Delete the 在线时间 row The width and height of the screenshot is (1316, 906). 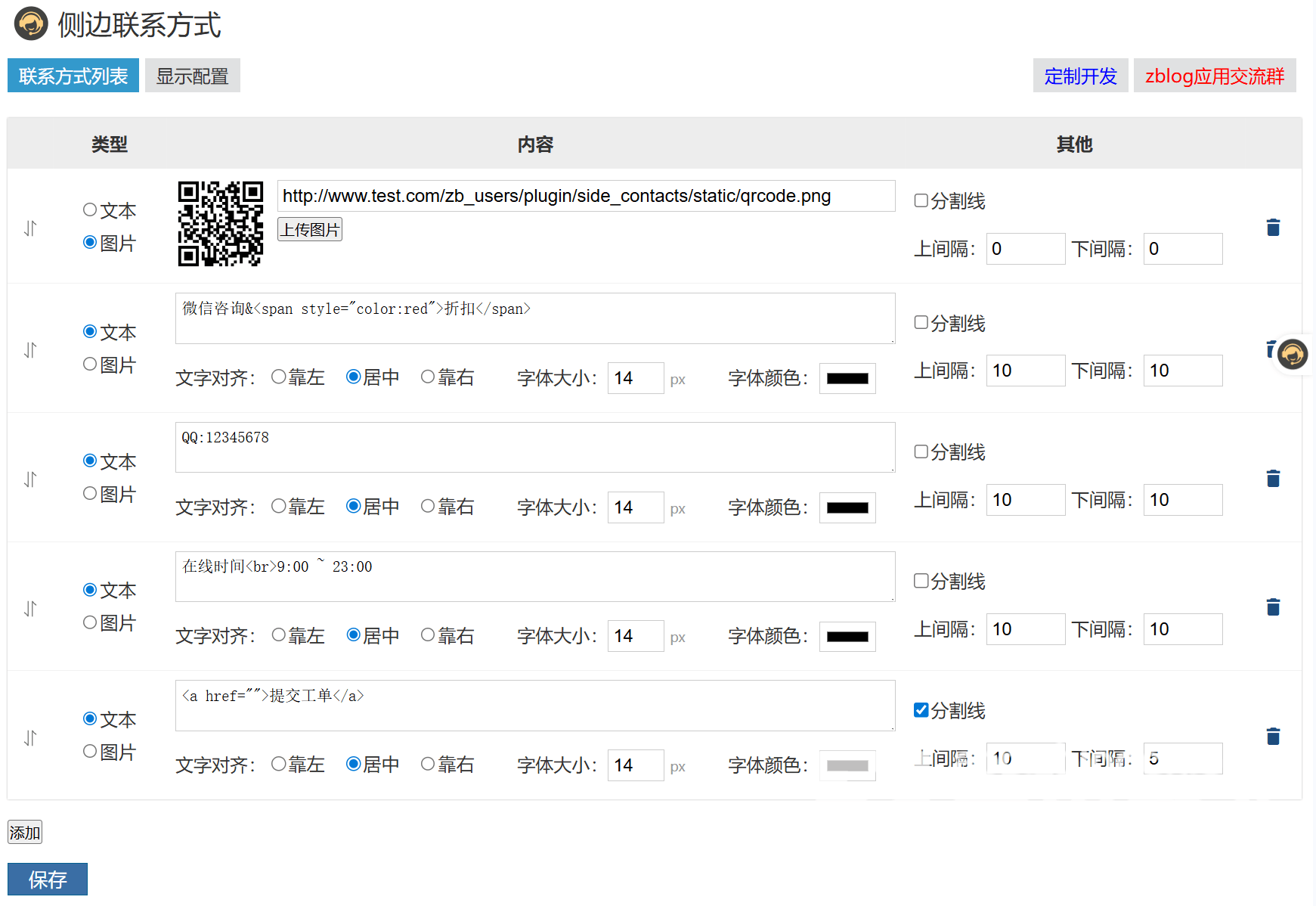(x=1273, y=607)
